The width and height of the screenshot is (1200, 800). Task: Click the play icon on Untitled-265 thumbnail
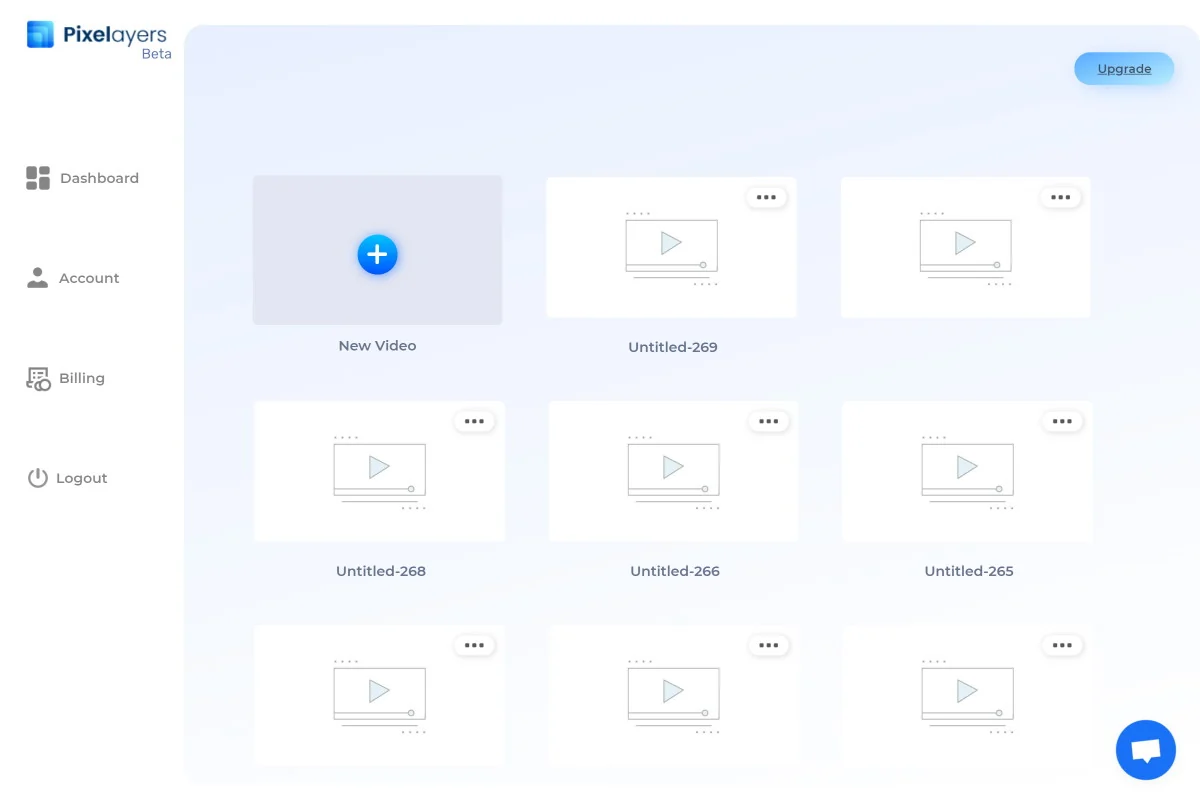[965, 467]
